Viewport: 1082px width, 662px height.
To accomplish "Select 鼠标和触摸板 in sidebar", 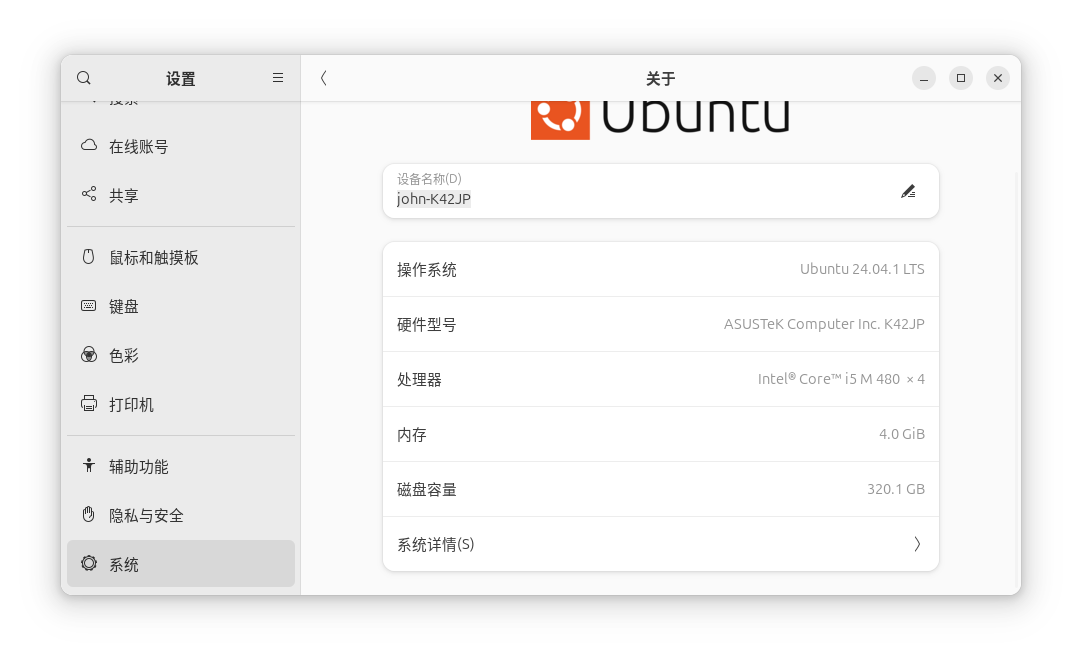I will [x=154, y=258].
